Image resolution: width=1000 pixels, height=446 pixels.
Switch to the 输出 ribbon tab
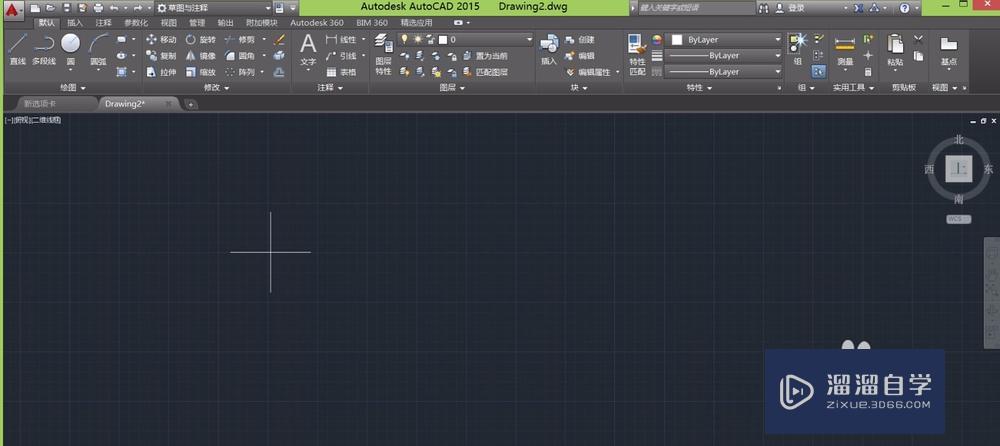[x=225, y=22]
